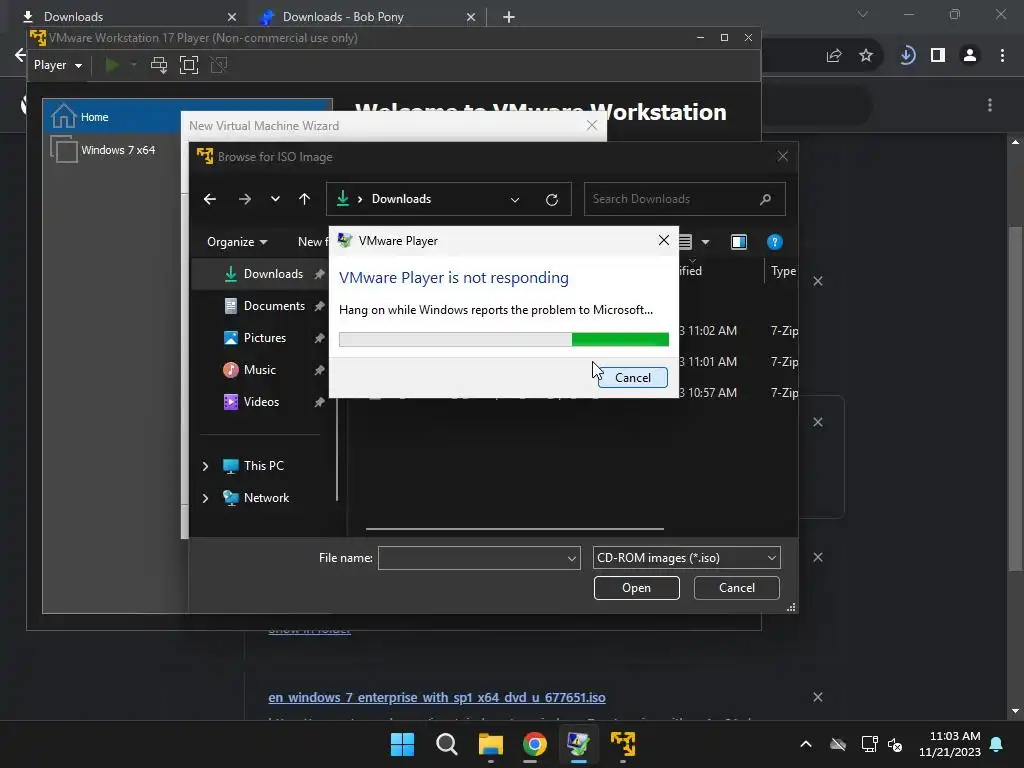This screenshot has height=768, width=1024.
Task: Click the Unity mode toolbar icon
Action: click(219, 65)
